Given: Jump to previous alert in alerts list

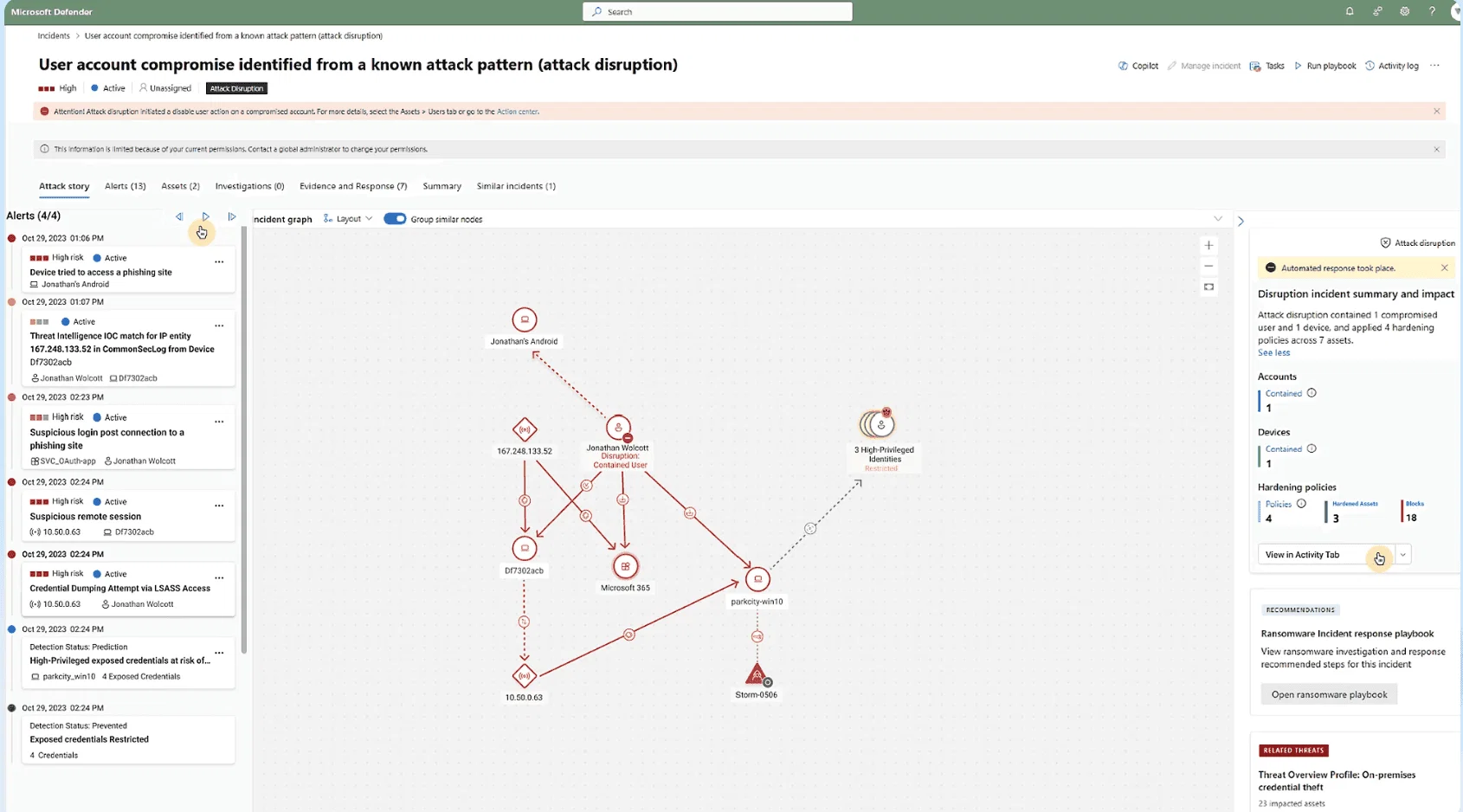Looking at the screenshot, I should click(179, 216).
